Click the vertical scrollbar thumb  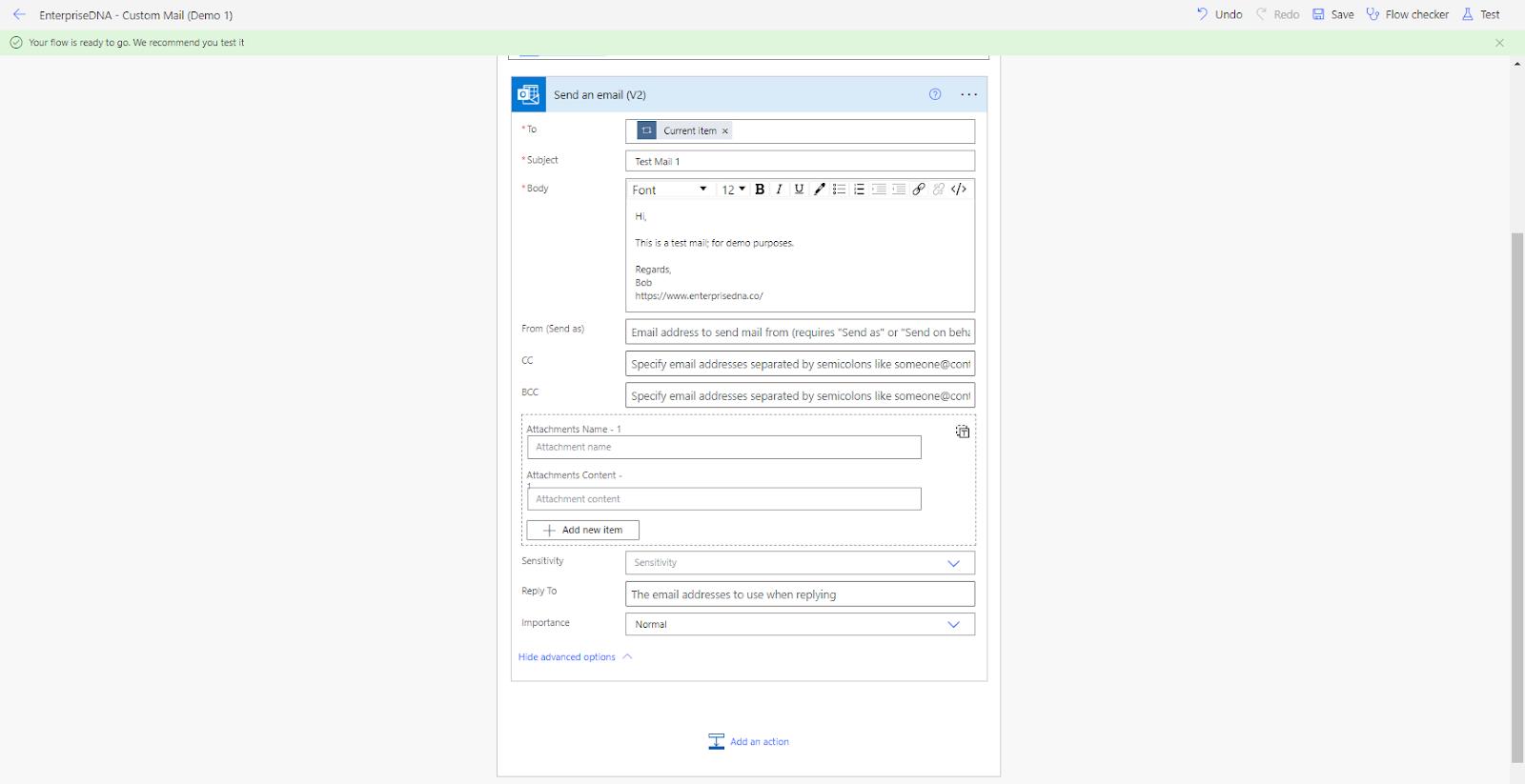1517,497
